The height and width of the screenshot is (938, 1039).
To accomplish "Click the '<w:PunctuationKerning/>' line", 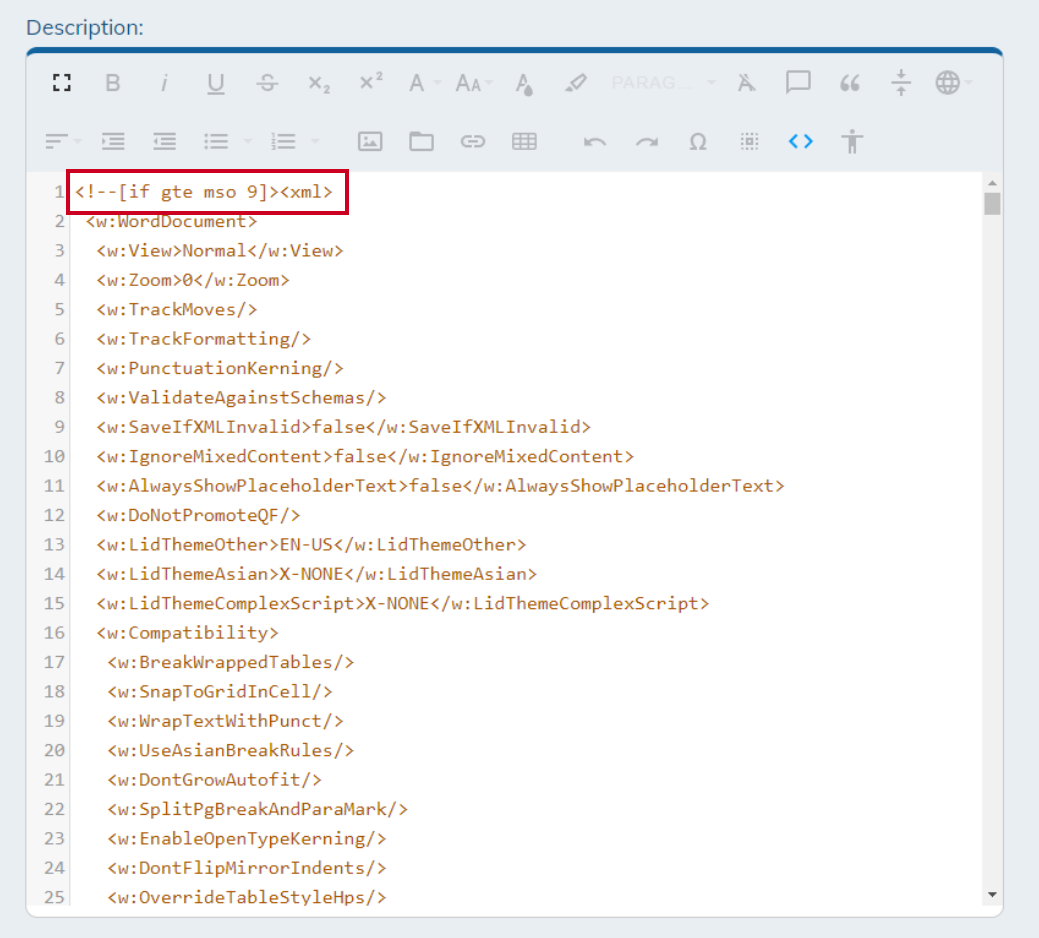I will point(220,368).
